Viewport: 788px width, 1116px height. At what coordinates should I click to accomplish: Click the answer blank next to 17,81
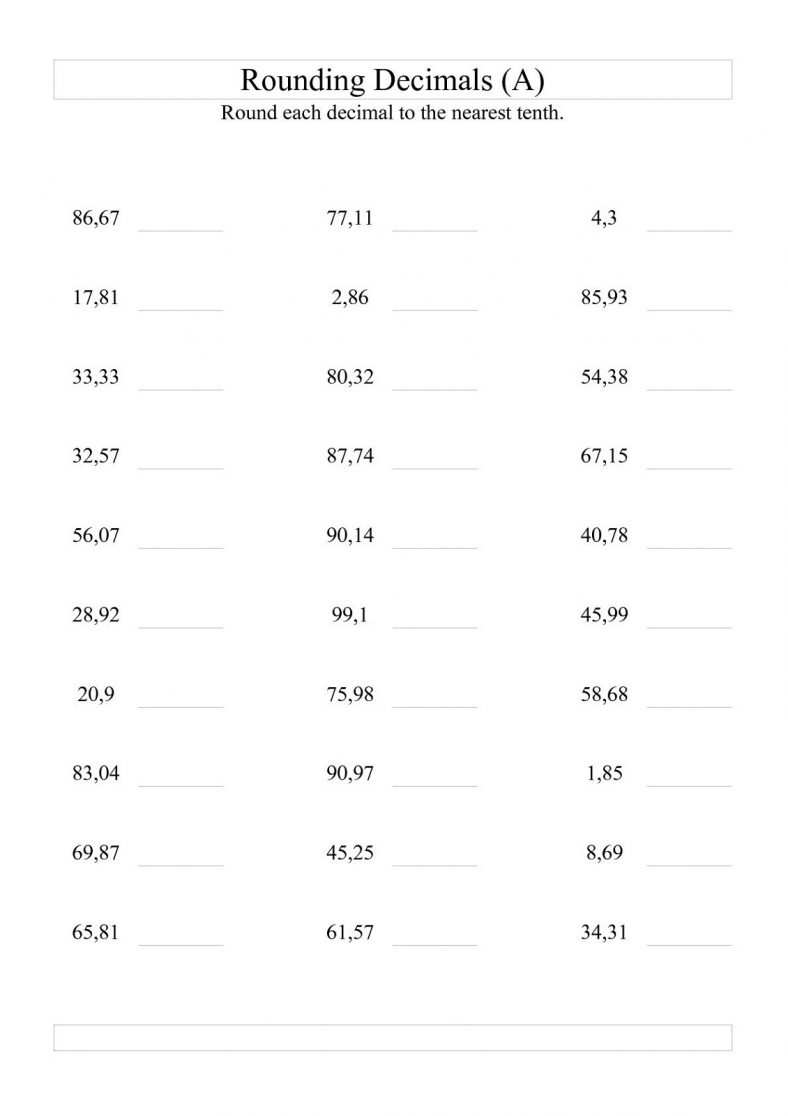click(181, 310)
